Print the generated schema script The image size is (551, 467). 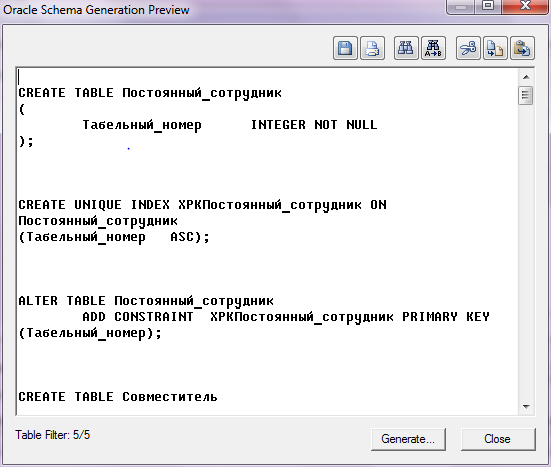pos(372,48)
